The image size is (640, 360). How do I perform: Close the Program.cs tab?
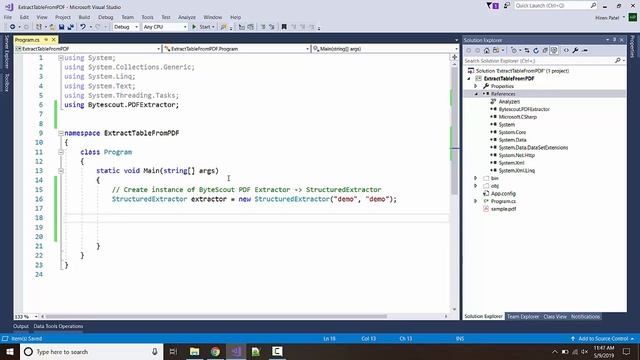pos(53,40)
